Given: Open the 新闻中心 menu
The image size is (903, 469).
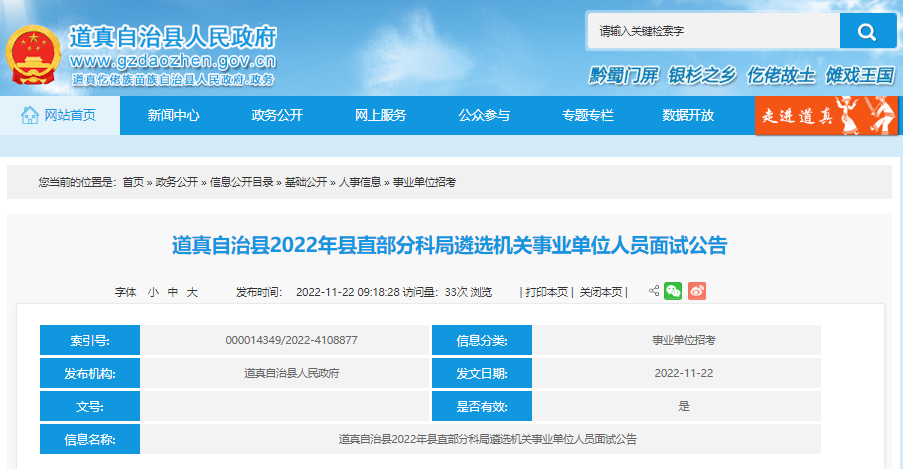Looking at the screenshot, I should [x=173, y=115].
